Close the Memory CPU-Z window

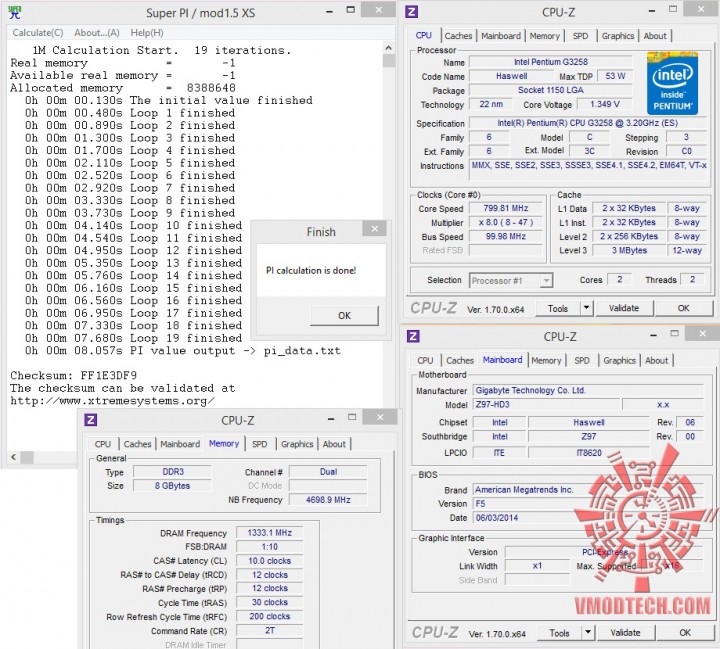380,417
